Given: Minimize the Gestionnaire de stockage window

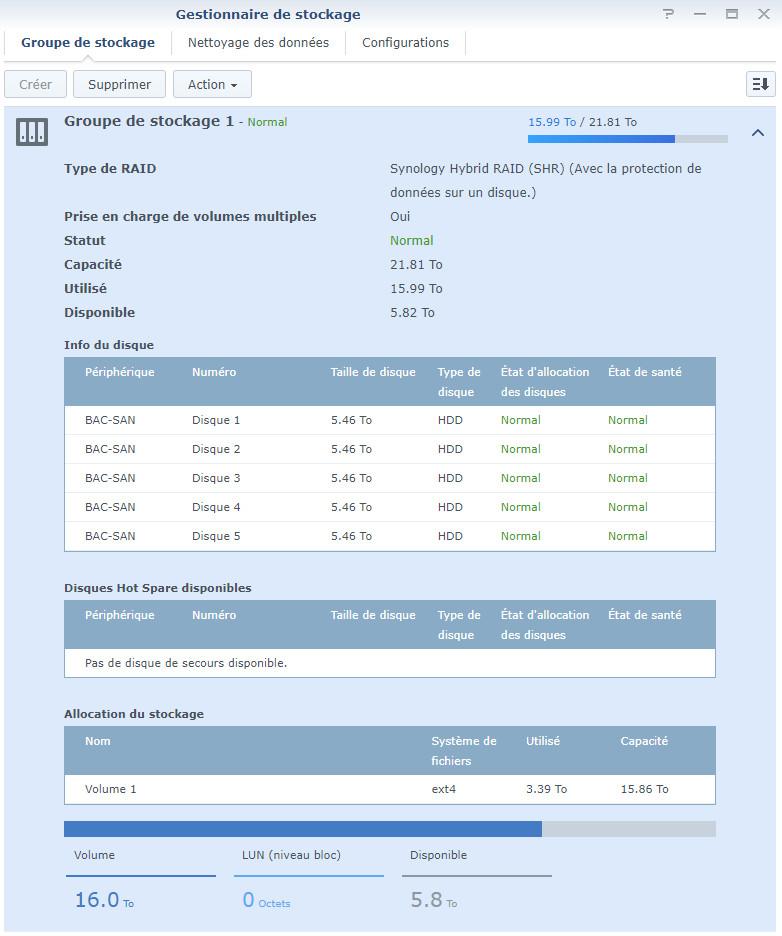Looking at the screenshot, I should point(700,15).
